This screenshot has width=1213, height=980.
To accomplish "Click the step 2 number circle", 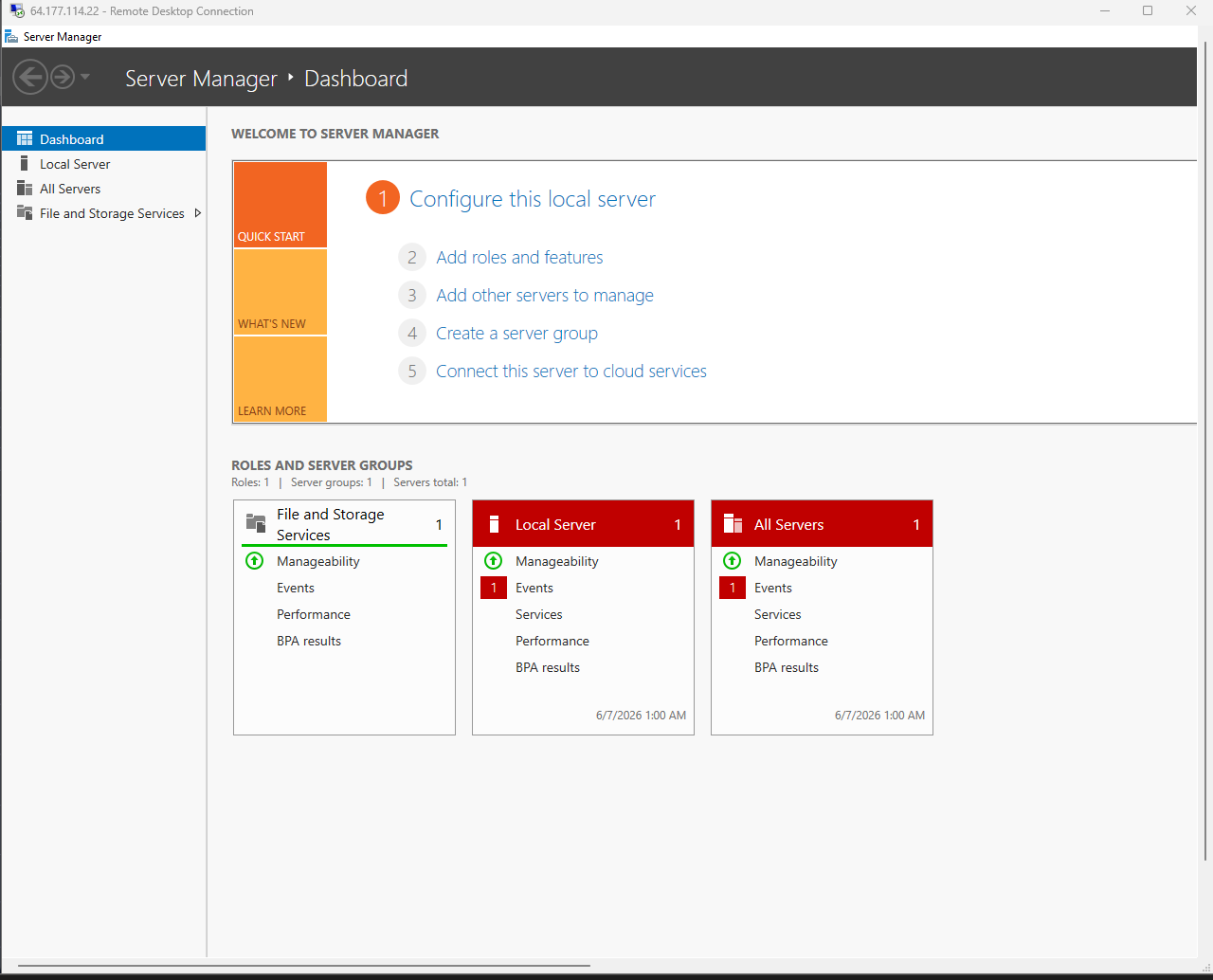I will [412, 257].
